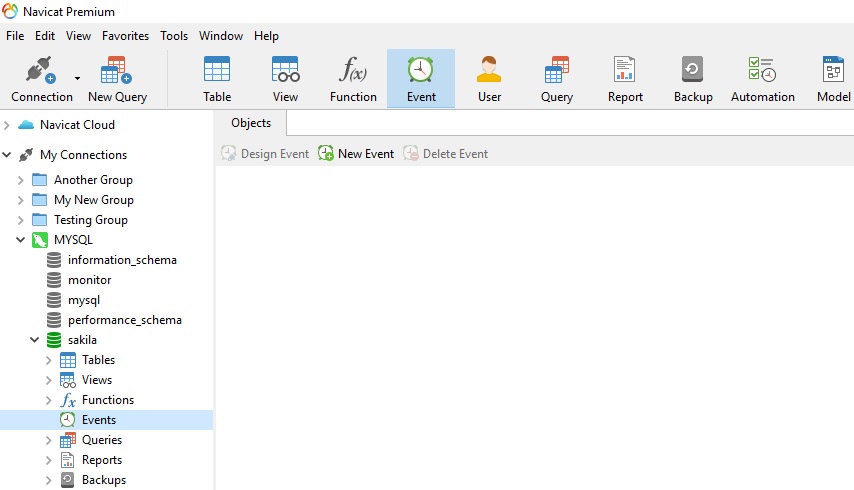Click the Delete Event button
The image size is (854, 490).
[x=446, y=154]
